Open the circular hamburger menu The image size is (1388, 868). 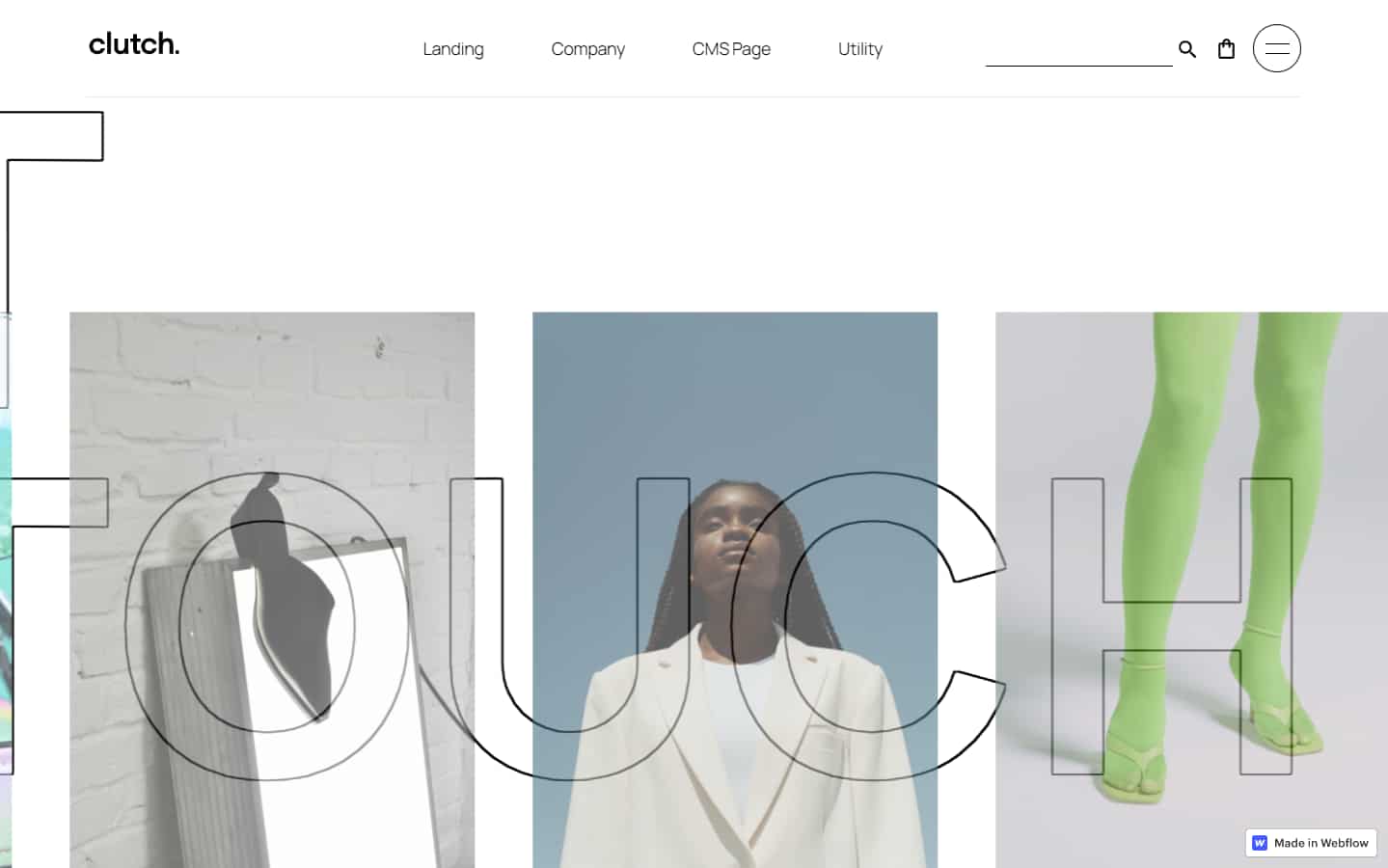1276,48
